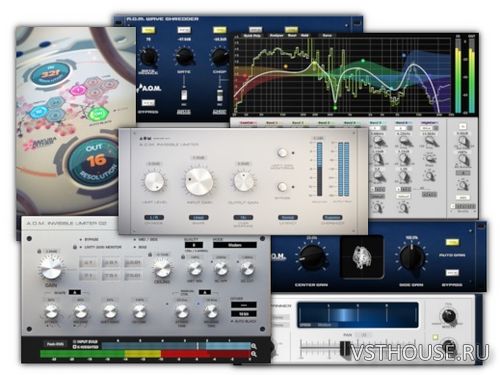
Task: Click Quick Help in the EQ top bar
Action: click(x=252, y=35)
